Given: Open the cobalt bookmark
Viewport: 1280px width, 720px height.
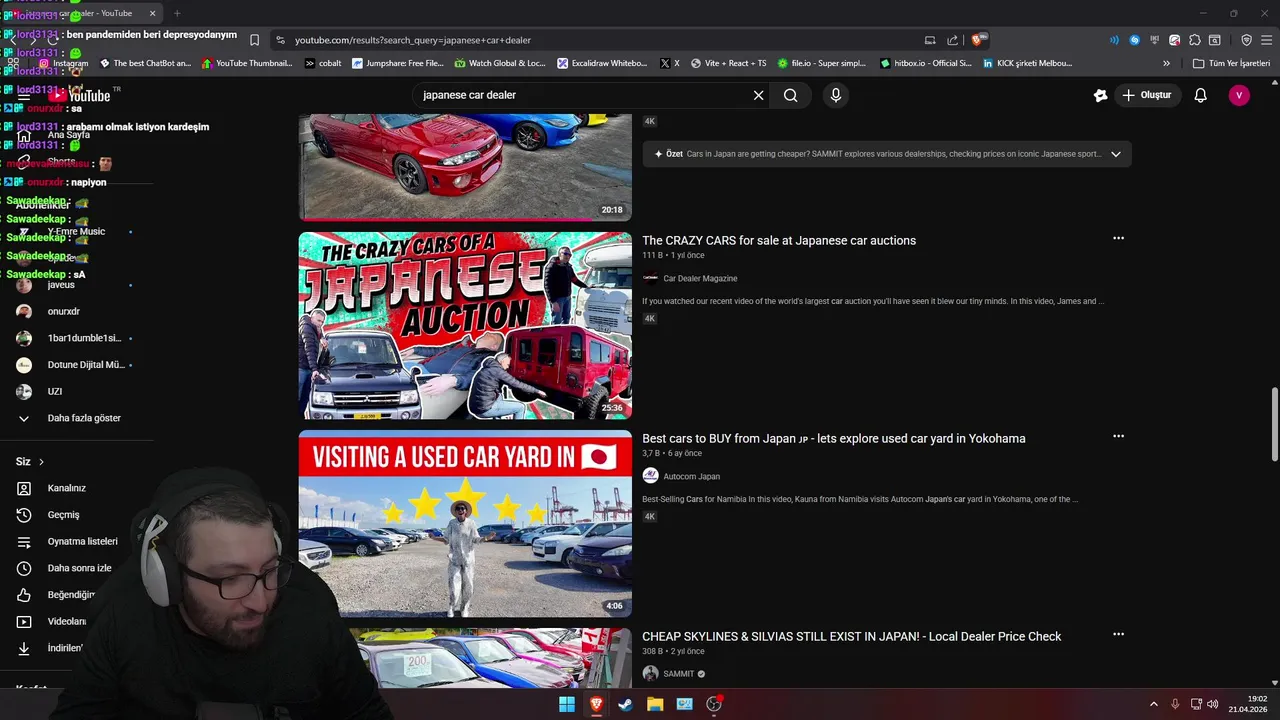Looking at the screenshot, I should pyautogui.click(x=322, y=63).
